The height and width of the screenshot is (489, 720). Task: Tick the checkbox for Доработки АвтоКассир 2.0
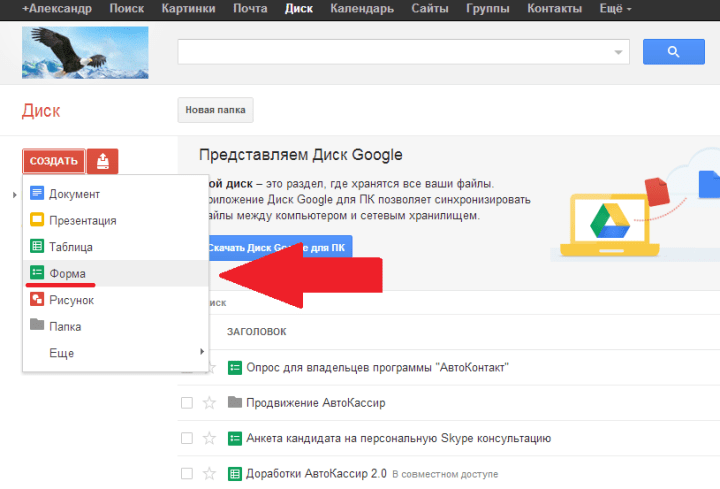coord(187,473)
